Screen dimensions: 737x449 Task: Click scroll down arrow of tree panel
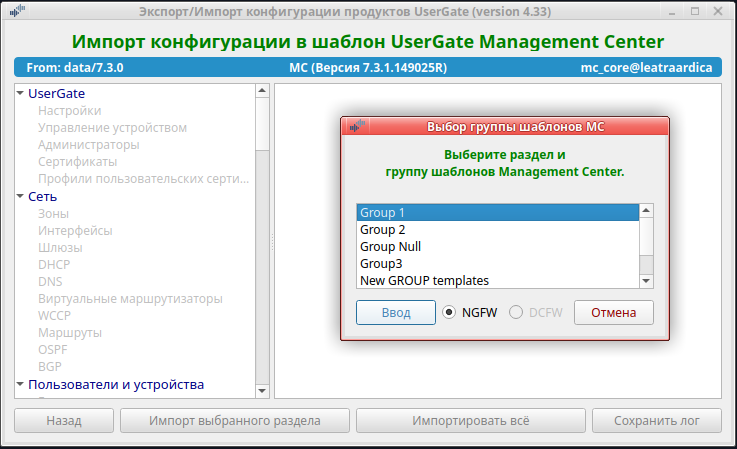point(262,391)
